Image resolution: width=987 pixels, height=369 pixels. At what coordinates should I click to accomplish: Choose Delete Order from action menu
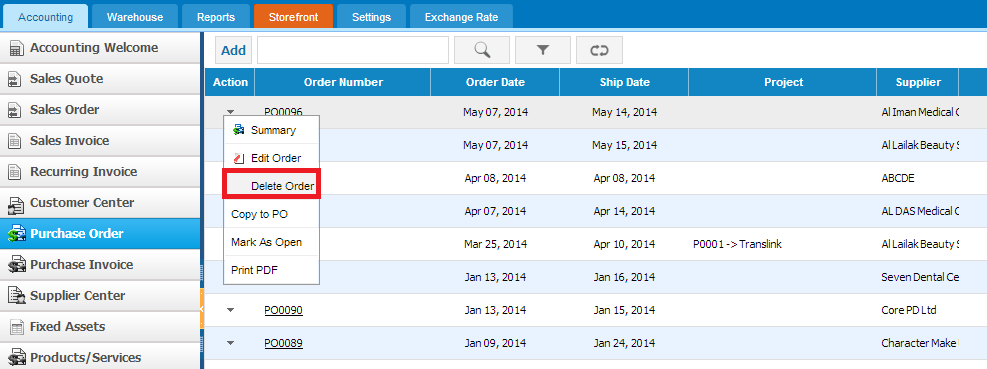pos(272,186)
